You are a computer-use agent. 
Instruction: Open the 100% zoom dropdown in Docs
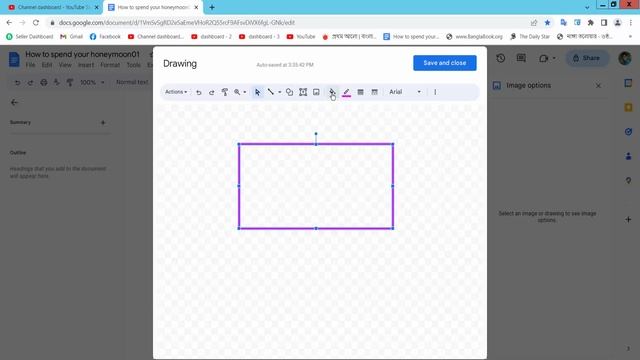point(92,82)
